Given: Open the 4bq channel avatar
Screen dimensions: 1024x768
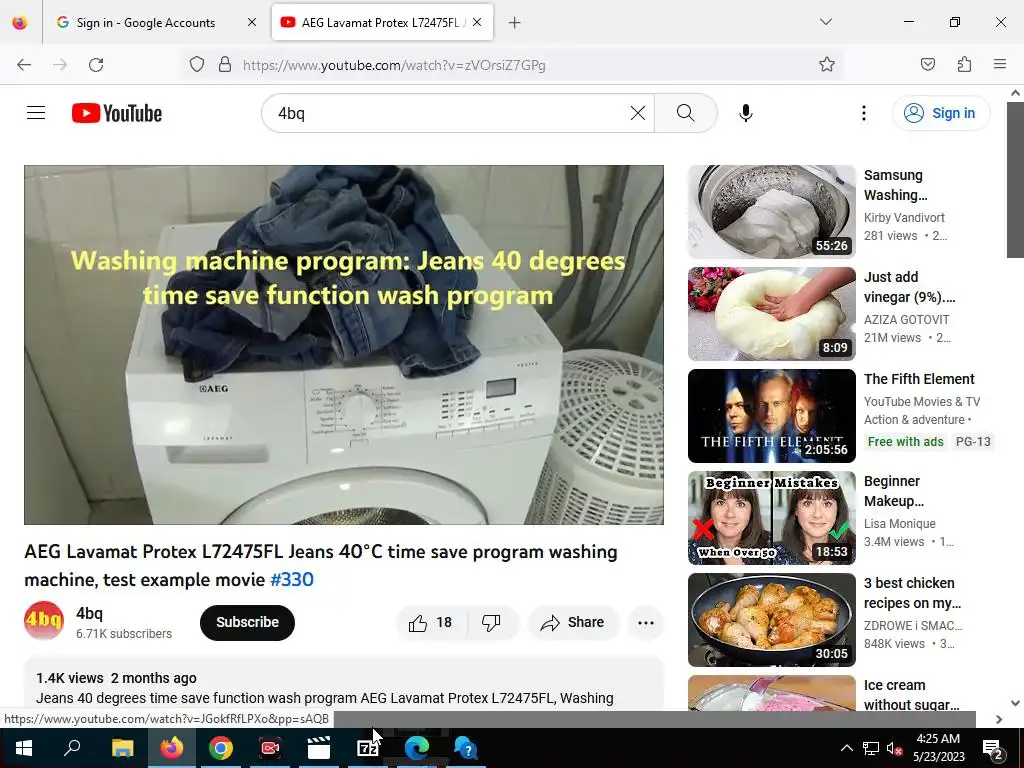Looking at the screenshot, I should (44, 620).
